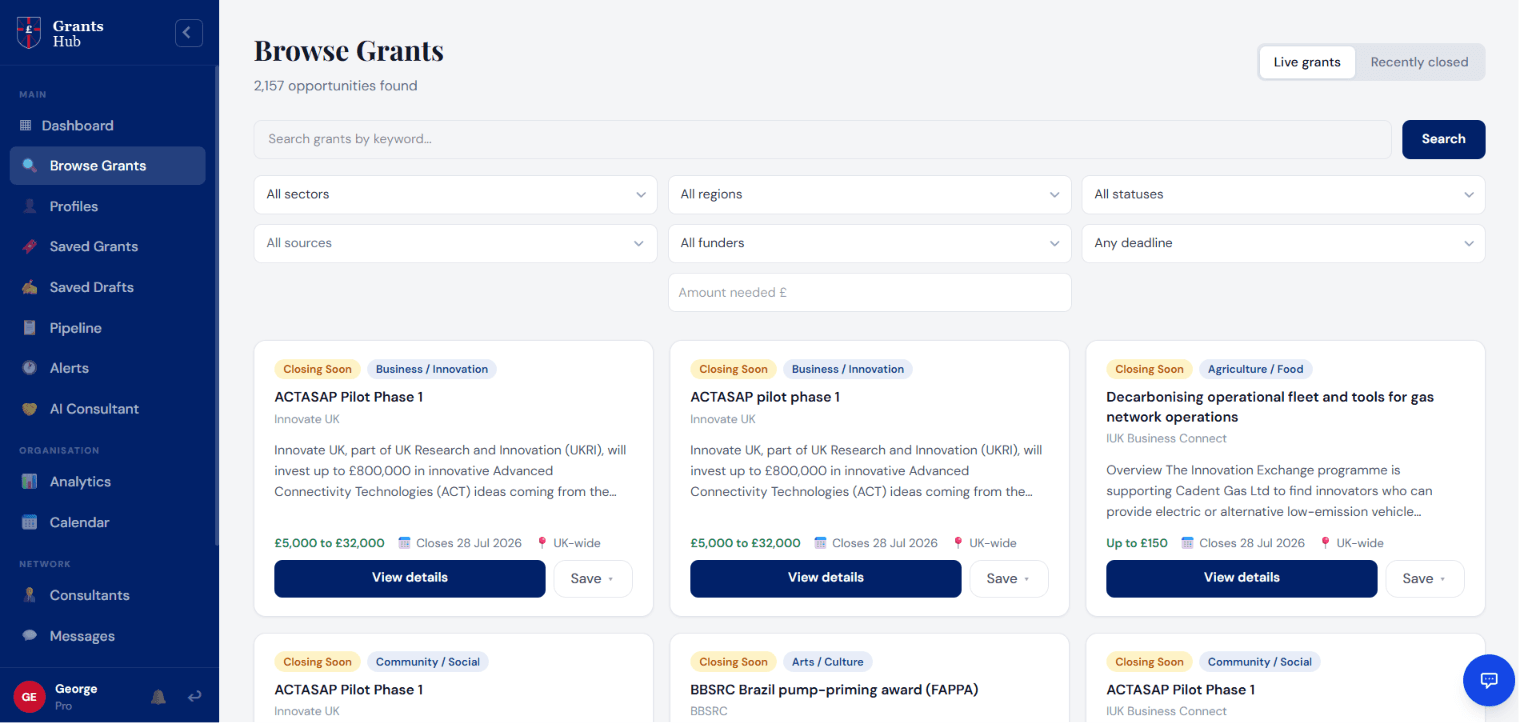Screen dimensions: 1519x723
Task: Click the Saved Drafts icon
Action: (30, 287)
